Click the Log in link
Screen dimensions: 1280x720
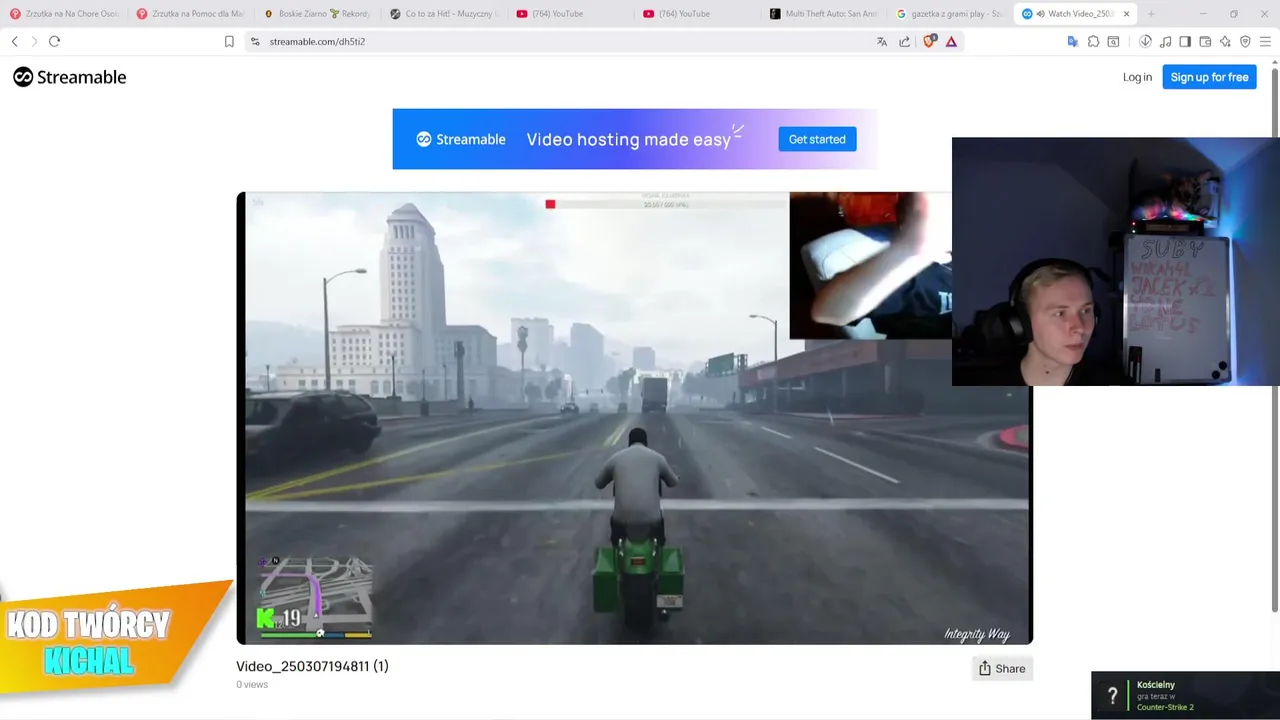pos(1137,77)
